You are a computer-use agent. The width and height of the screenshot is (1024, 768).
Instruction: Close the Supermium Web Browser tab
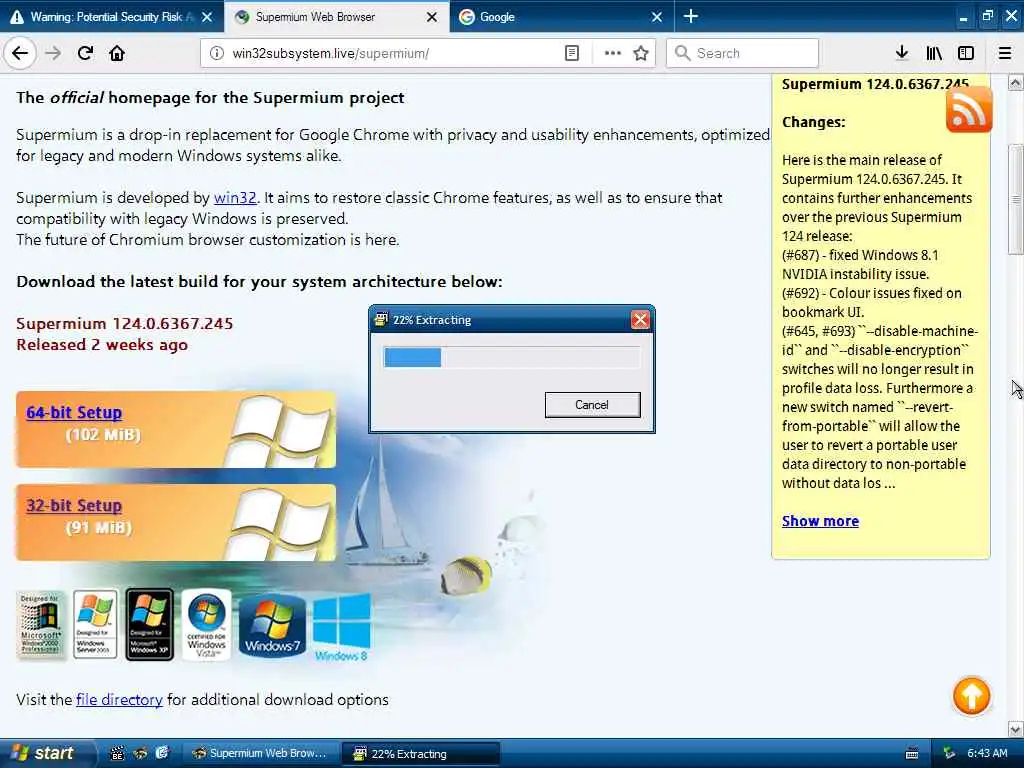tap(432, 17)
